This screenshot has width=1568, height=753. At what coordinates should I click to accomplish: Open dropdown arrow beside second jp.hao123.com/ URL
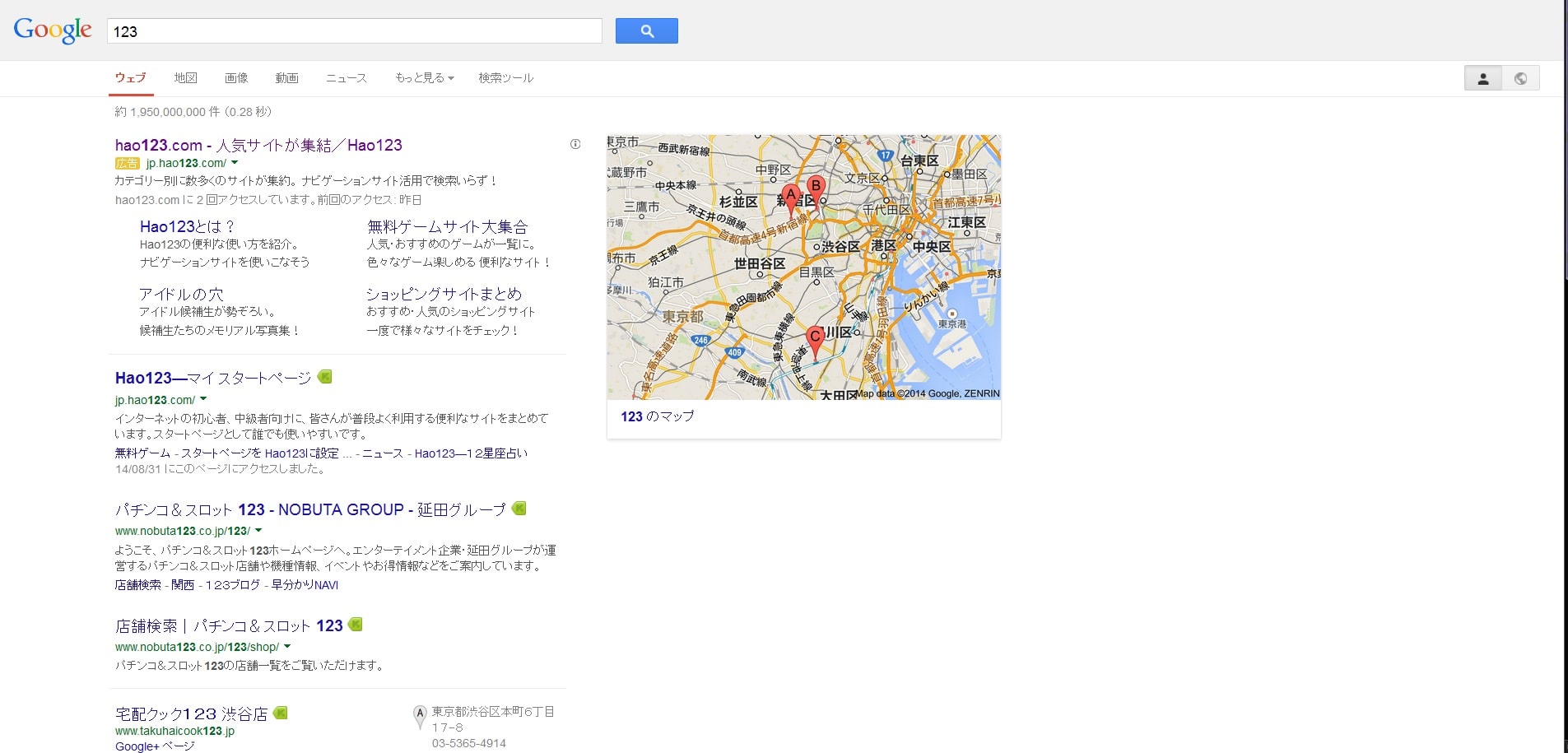[203, 399]
